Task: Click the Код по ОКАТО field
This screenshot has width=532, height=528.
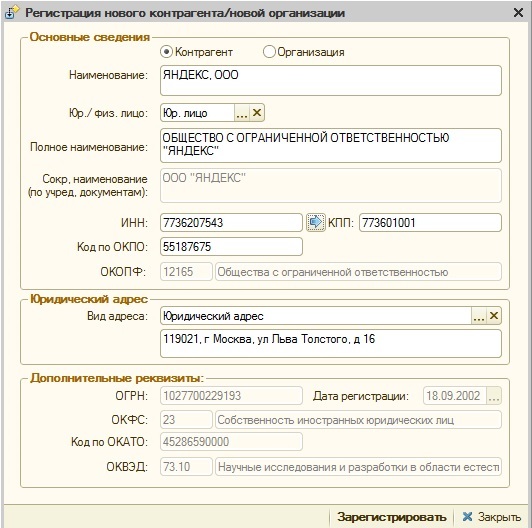Action: pyautogui.click(x=231, y=441)
